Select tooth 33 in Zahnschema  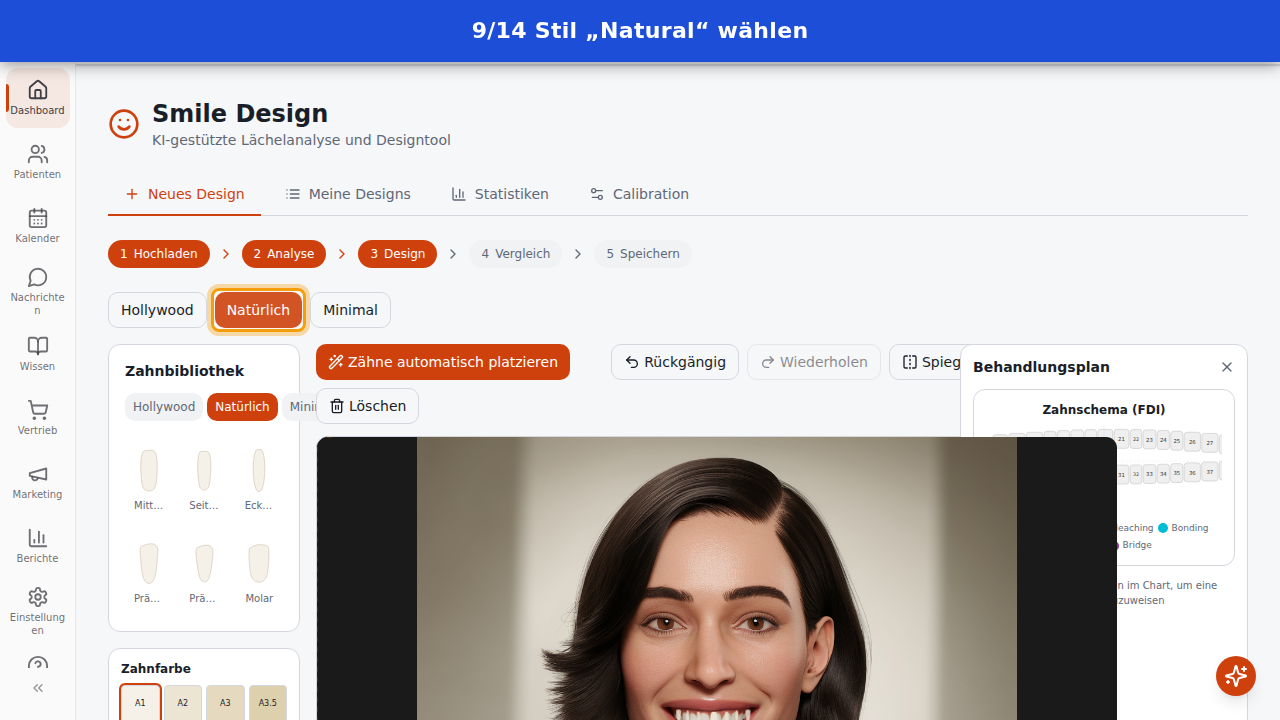coord(1149,474)
